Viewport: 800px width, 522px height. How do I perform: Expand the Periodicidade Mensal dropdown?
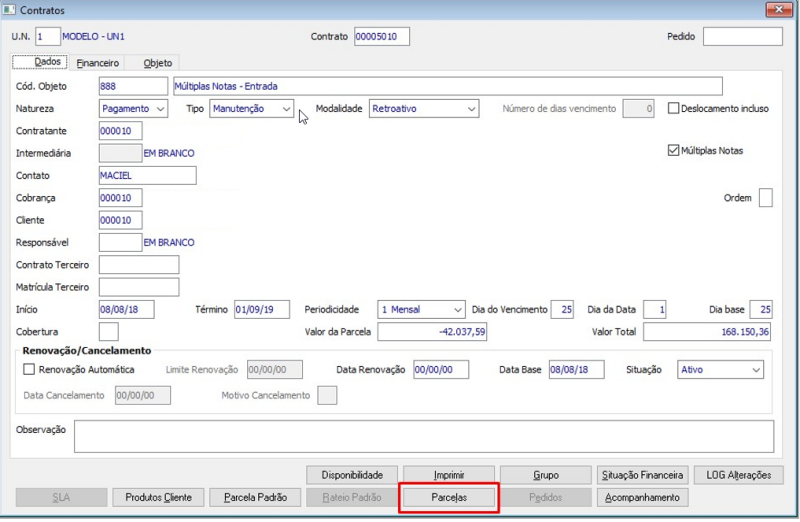421,309
